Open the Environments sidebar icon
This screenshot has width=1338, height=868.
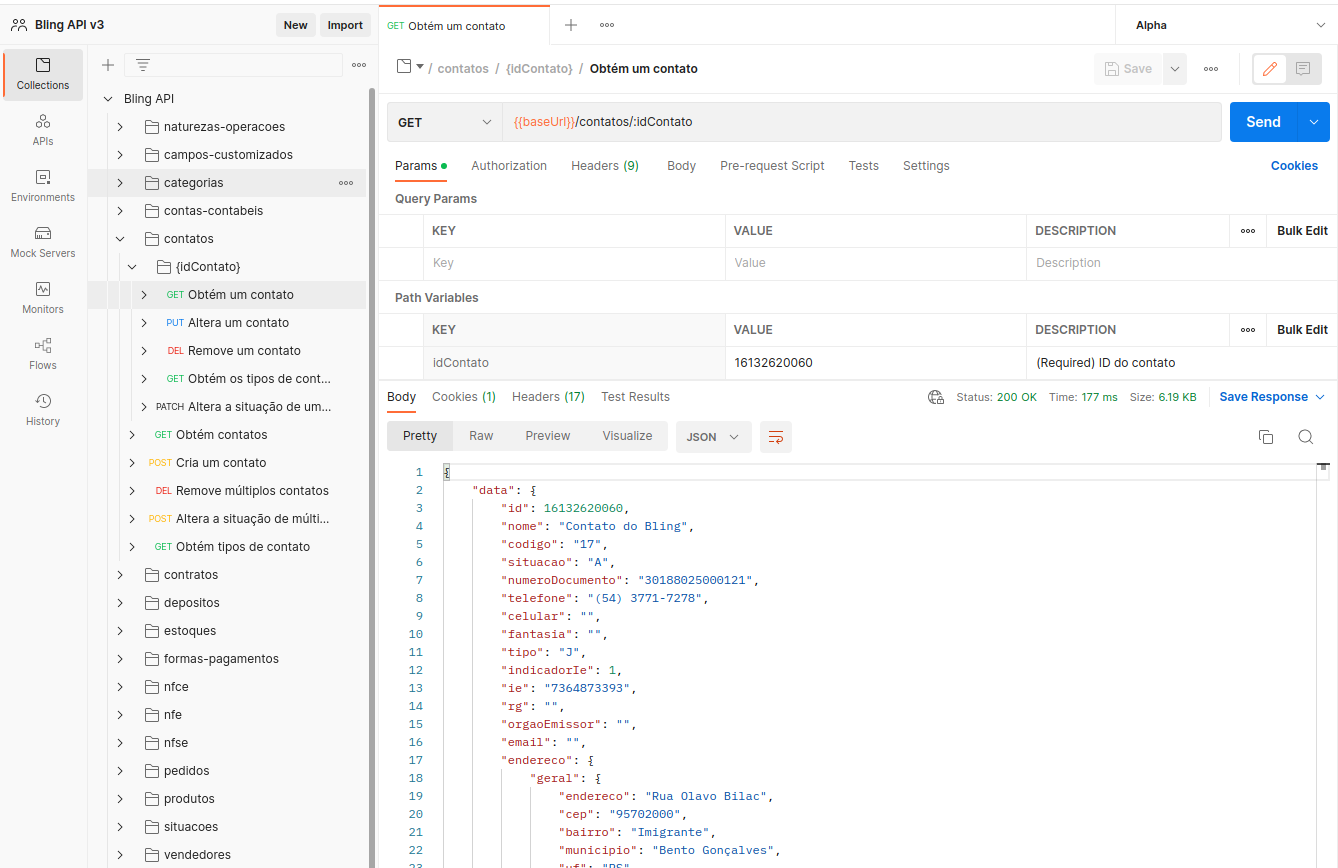(x=43, y=185)
